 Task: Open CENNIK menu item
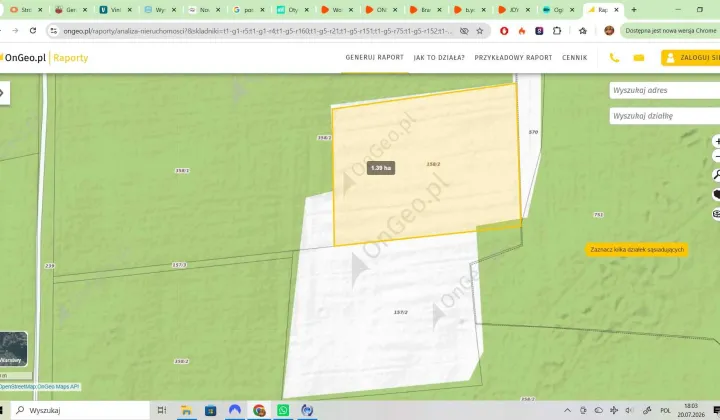(x=574, y=58)
